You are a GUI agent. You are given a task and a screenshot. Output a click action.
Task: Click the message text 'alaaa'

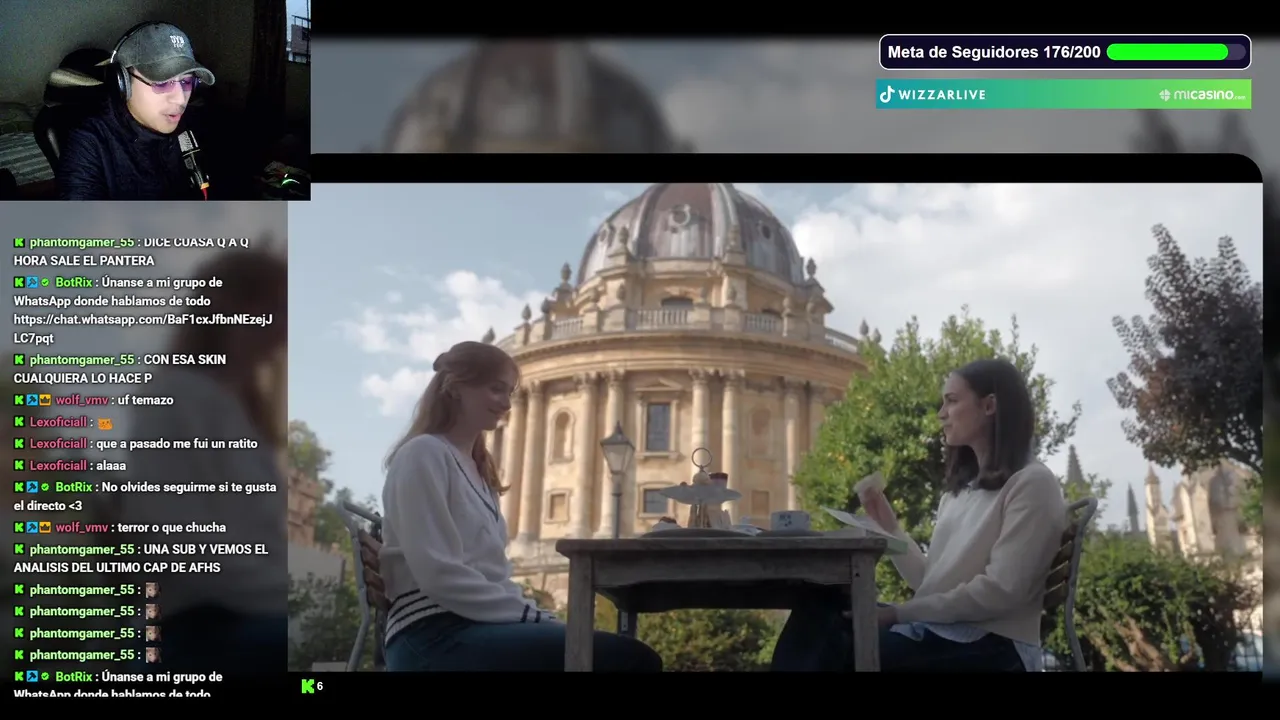point(111,466)
